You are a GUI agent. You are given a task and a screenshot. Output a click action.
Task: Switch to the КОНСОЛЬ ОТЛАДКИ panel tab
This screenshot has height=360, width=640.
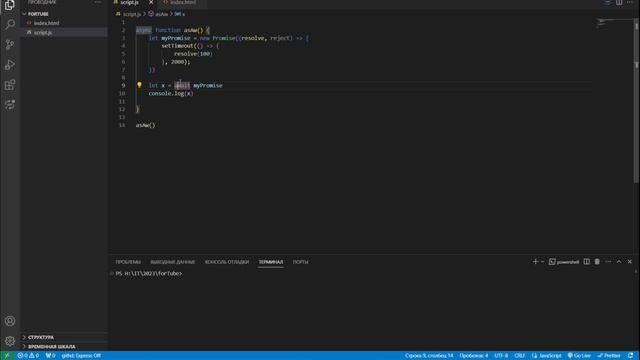pyautogui.click(x=227, y=262)
